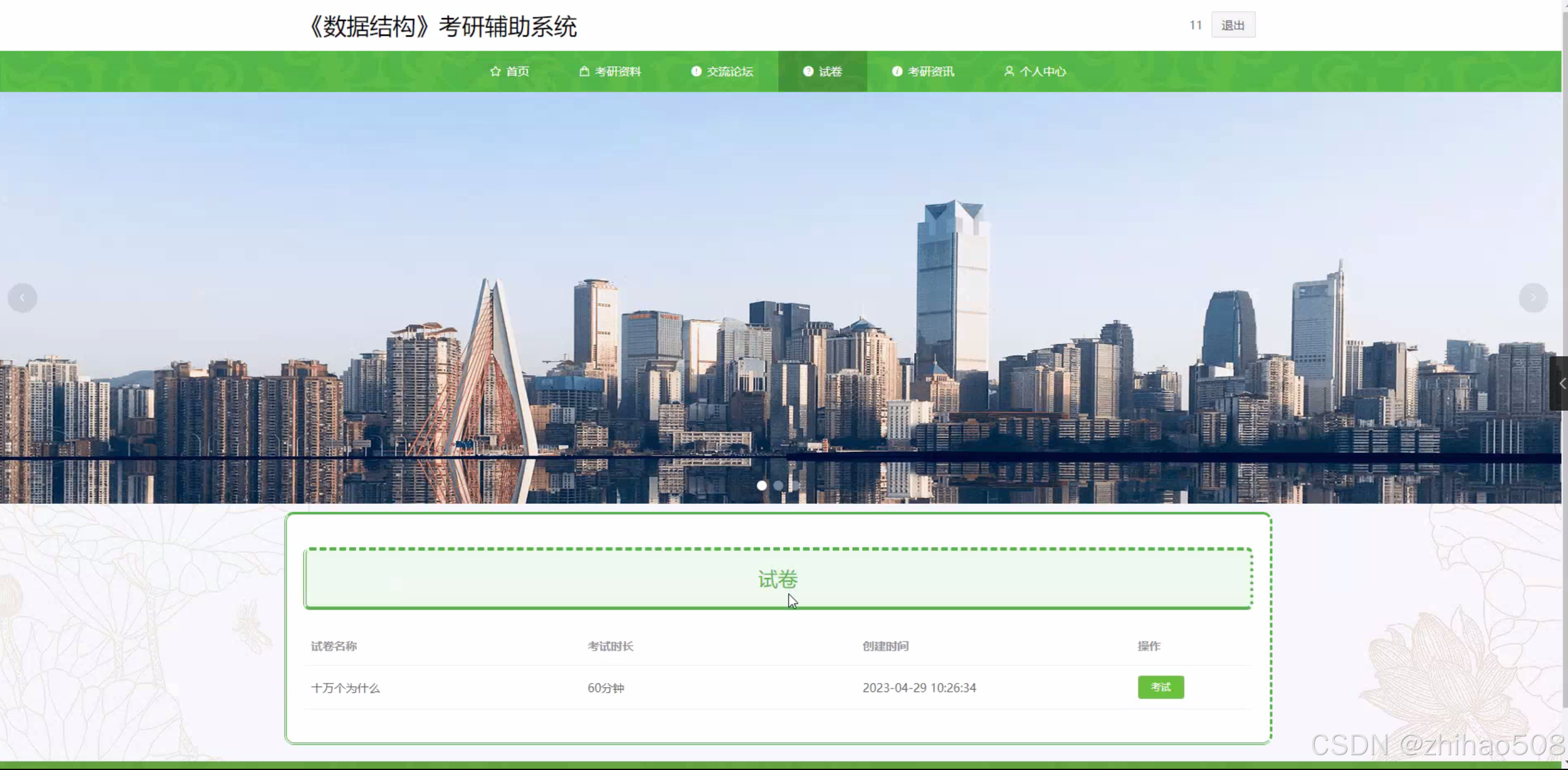
Task: Click the 2023-04-29 10:26:34 creation time cell
Action: coord(919,688)
